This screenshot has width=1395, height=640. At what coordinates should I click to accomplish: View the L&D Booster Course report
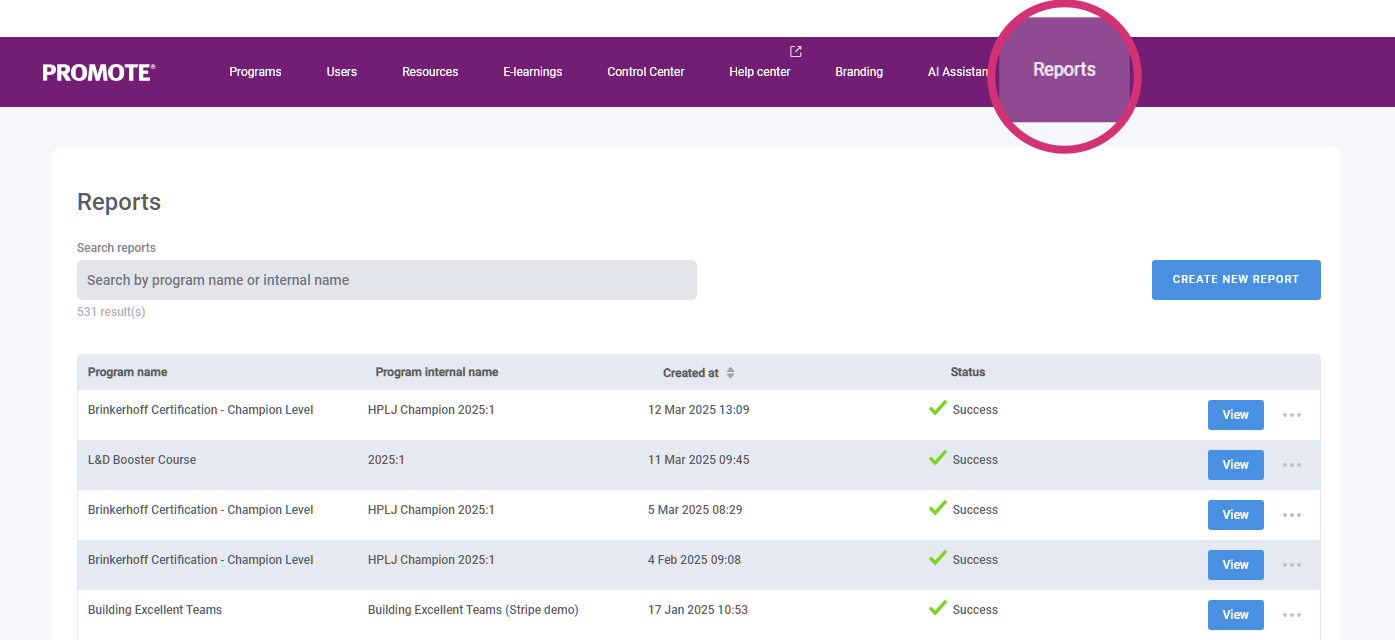(1235, 465)
